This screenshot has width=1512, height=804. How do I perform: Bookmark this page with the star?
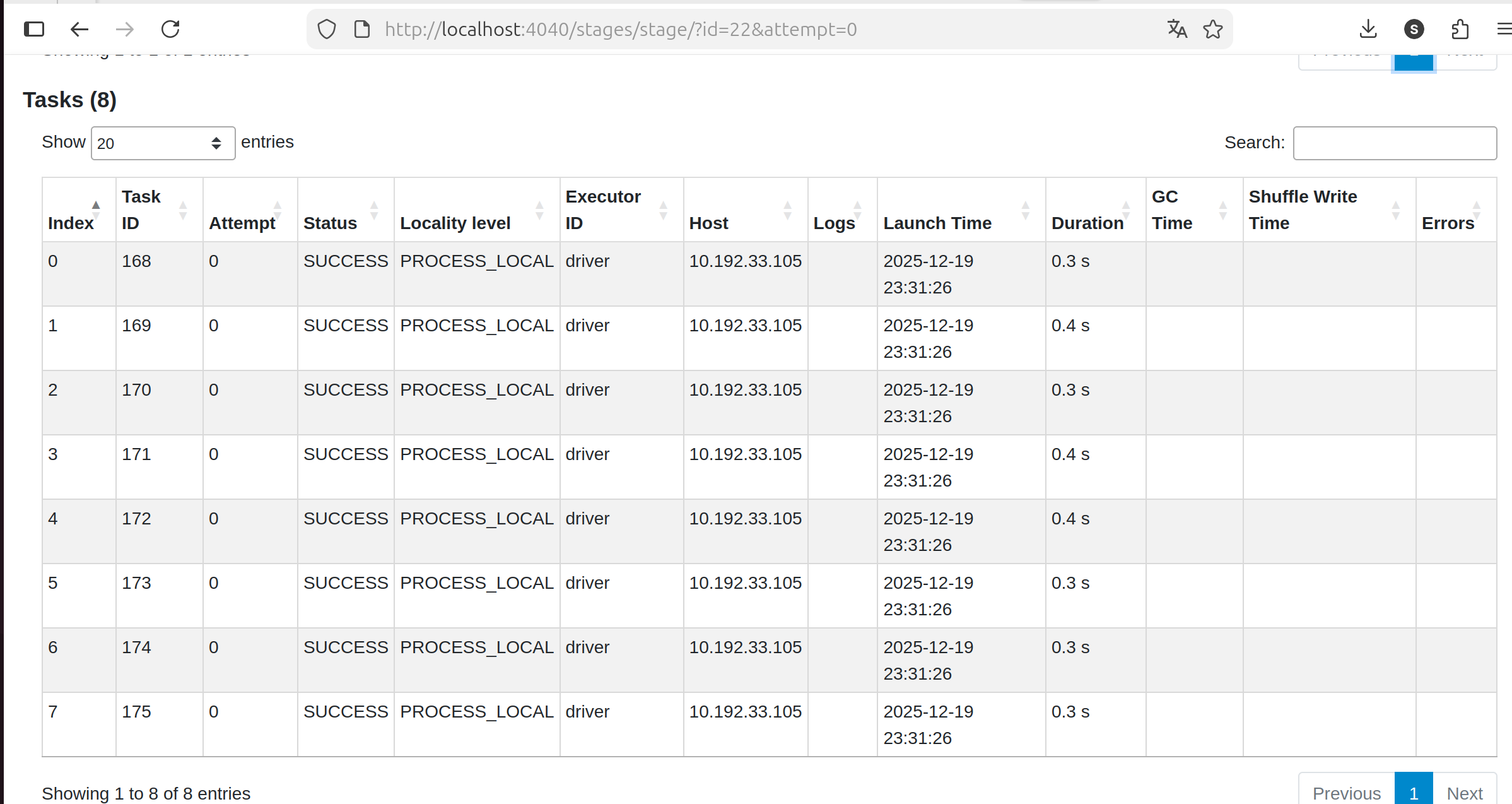(x=1212, y=29)
